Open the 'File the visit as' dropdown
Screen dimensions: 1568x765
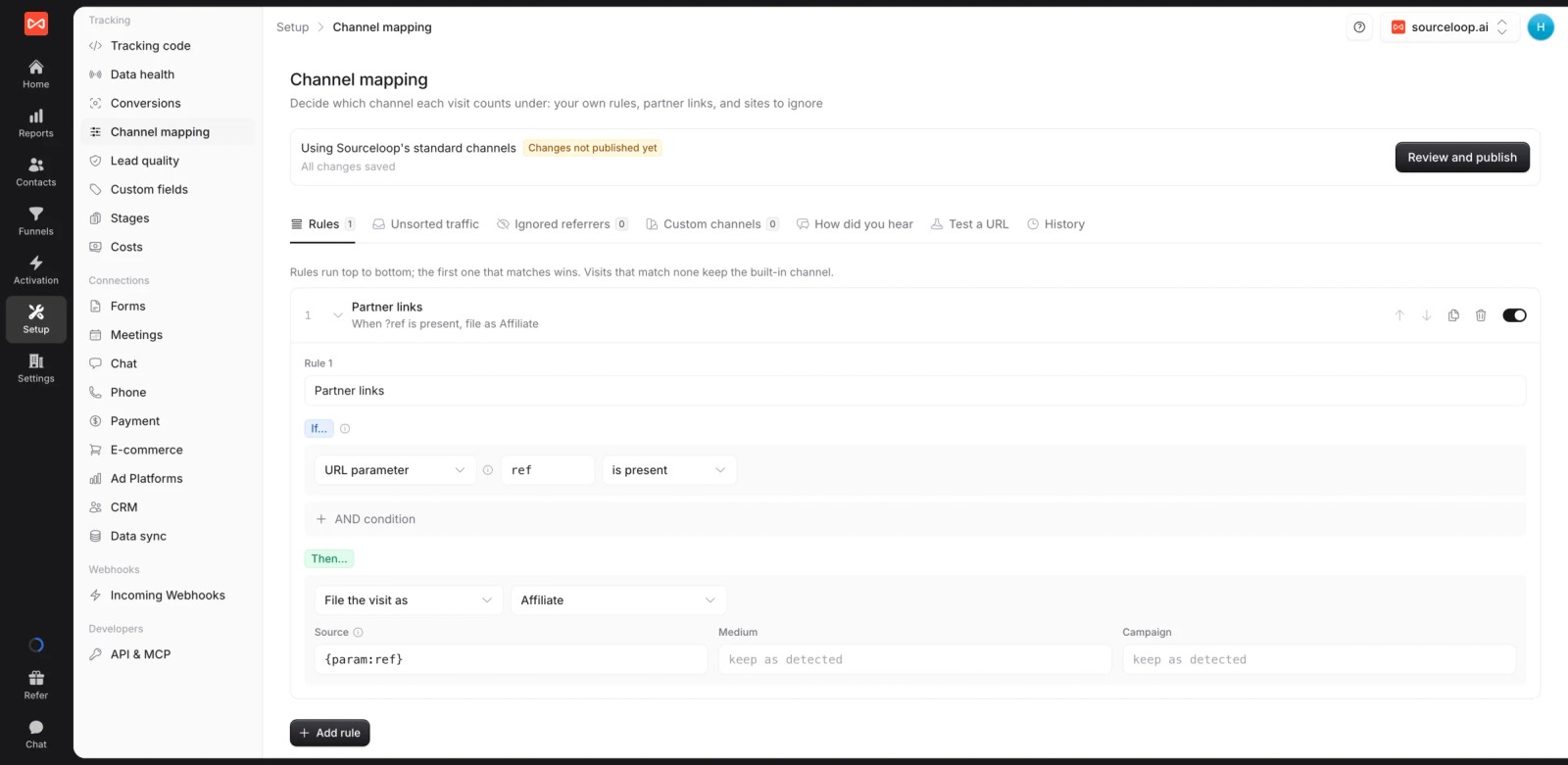pyautogui.click(x=409, y=600)
